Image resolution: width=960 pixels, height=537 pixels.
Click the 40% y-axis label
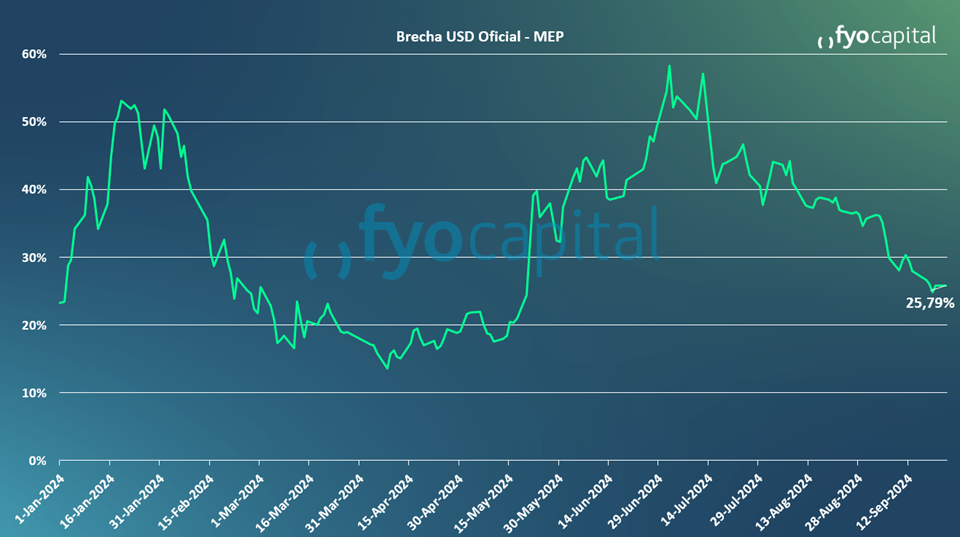pos(34,190)
